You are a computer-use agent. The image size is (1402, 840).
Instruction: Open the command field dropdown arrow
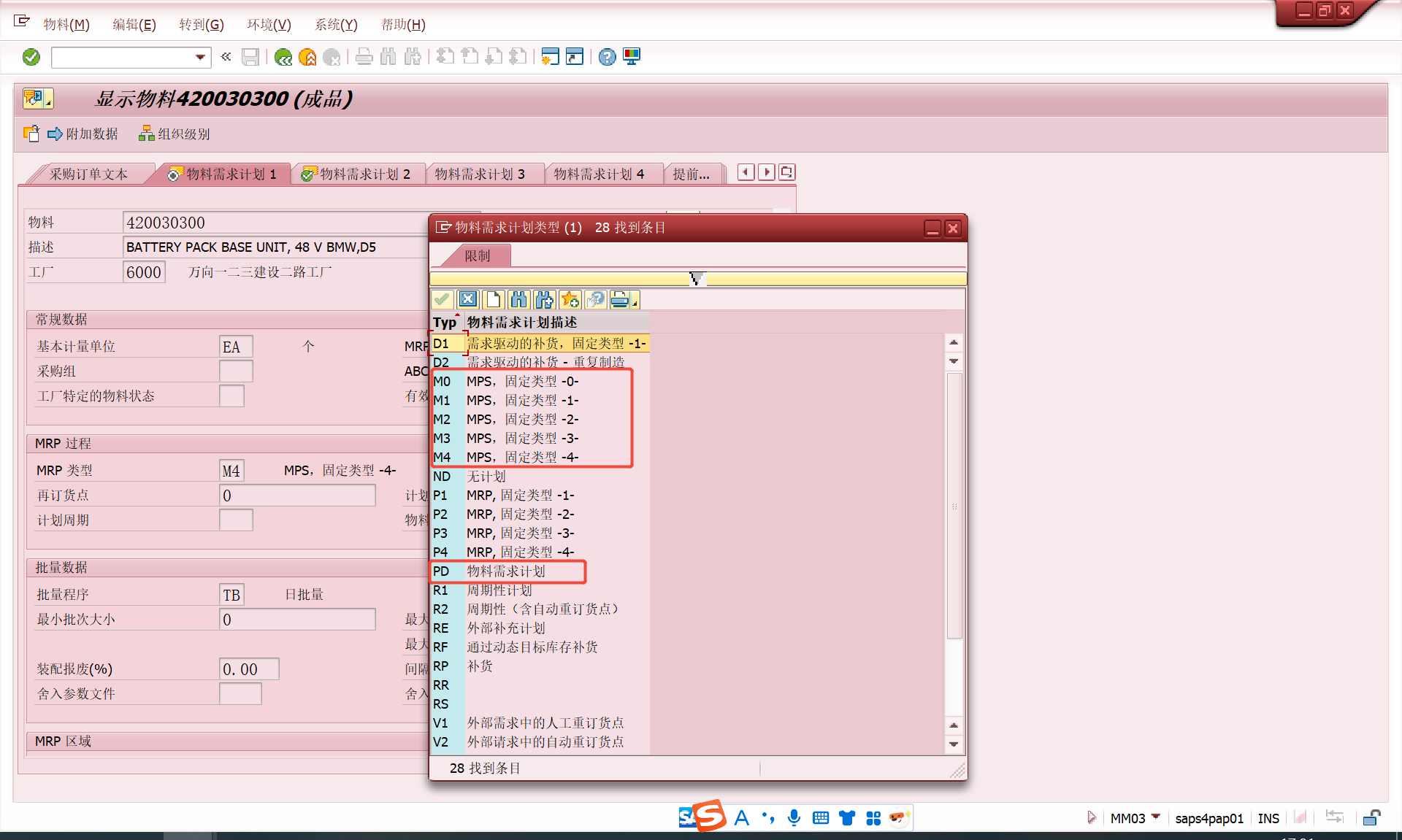pyautogui.click(x=199, y=57)
